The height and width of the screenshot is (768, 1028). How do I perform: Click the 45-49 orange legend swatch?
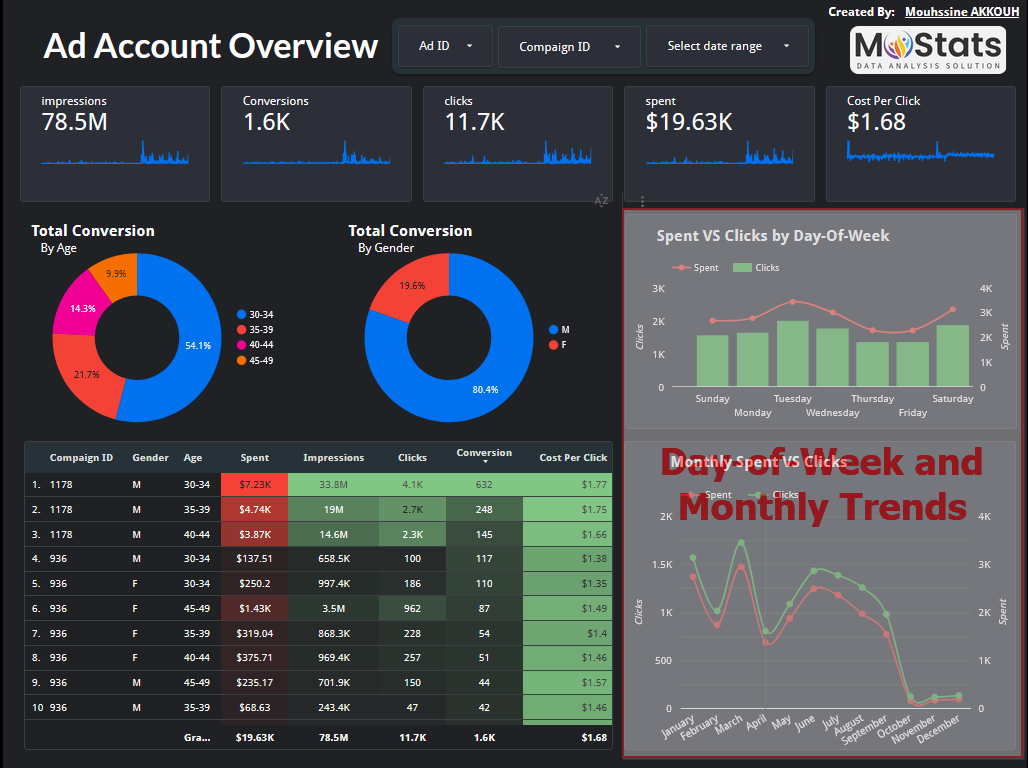tap(241, 360)
